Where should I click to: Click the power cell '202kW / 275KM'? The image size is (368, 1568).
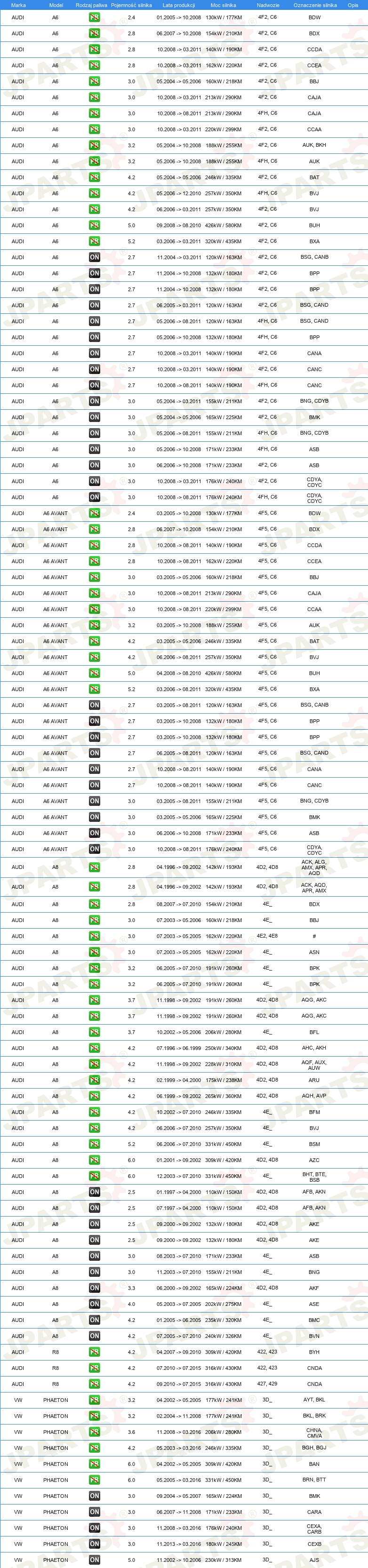(x=224, y=1304)
